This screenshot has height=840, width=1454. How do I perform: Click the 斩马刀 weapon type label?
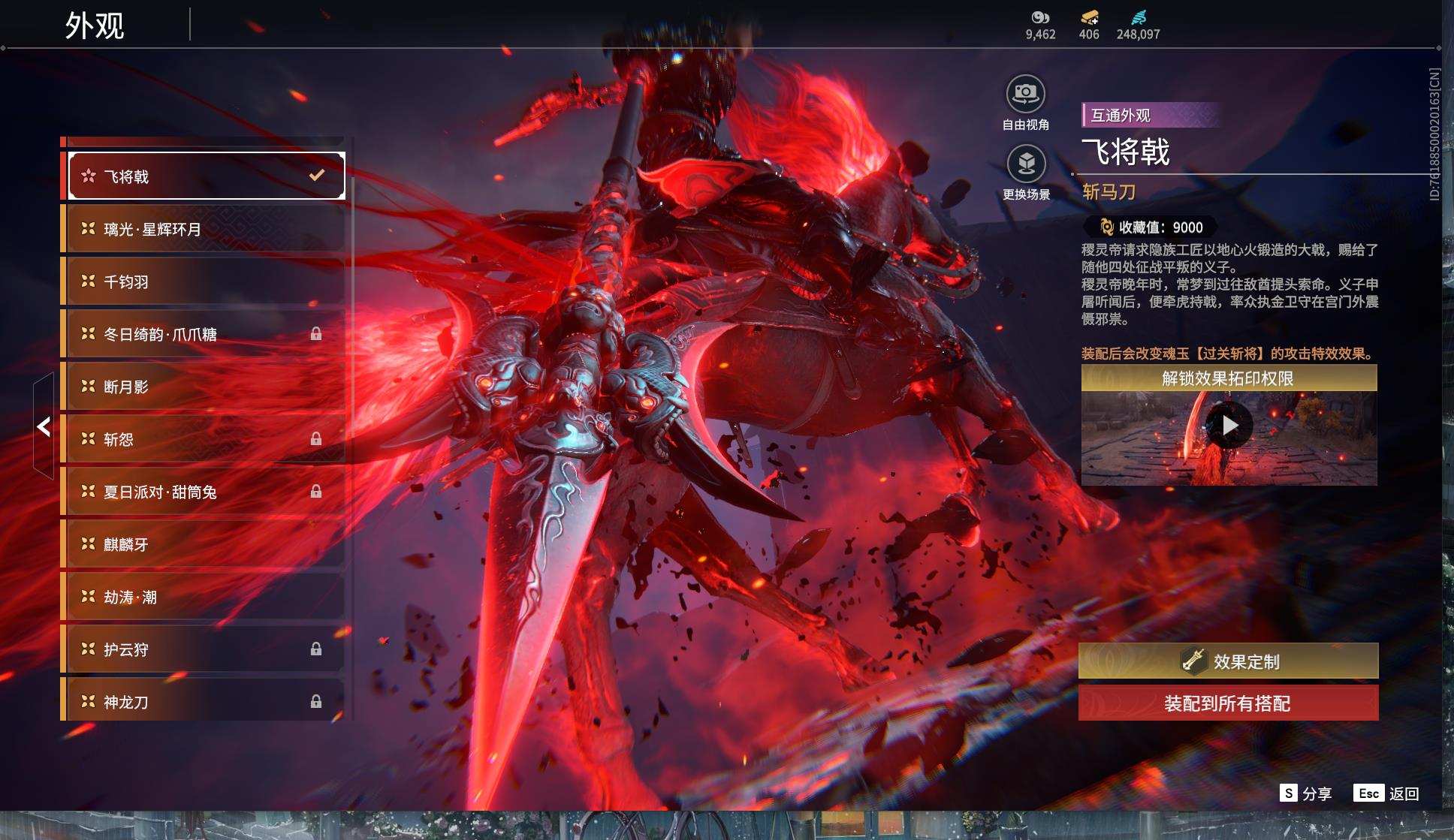pyautogui.click(x=1109, y=192)
